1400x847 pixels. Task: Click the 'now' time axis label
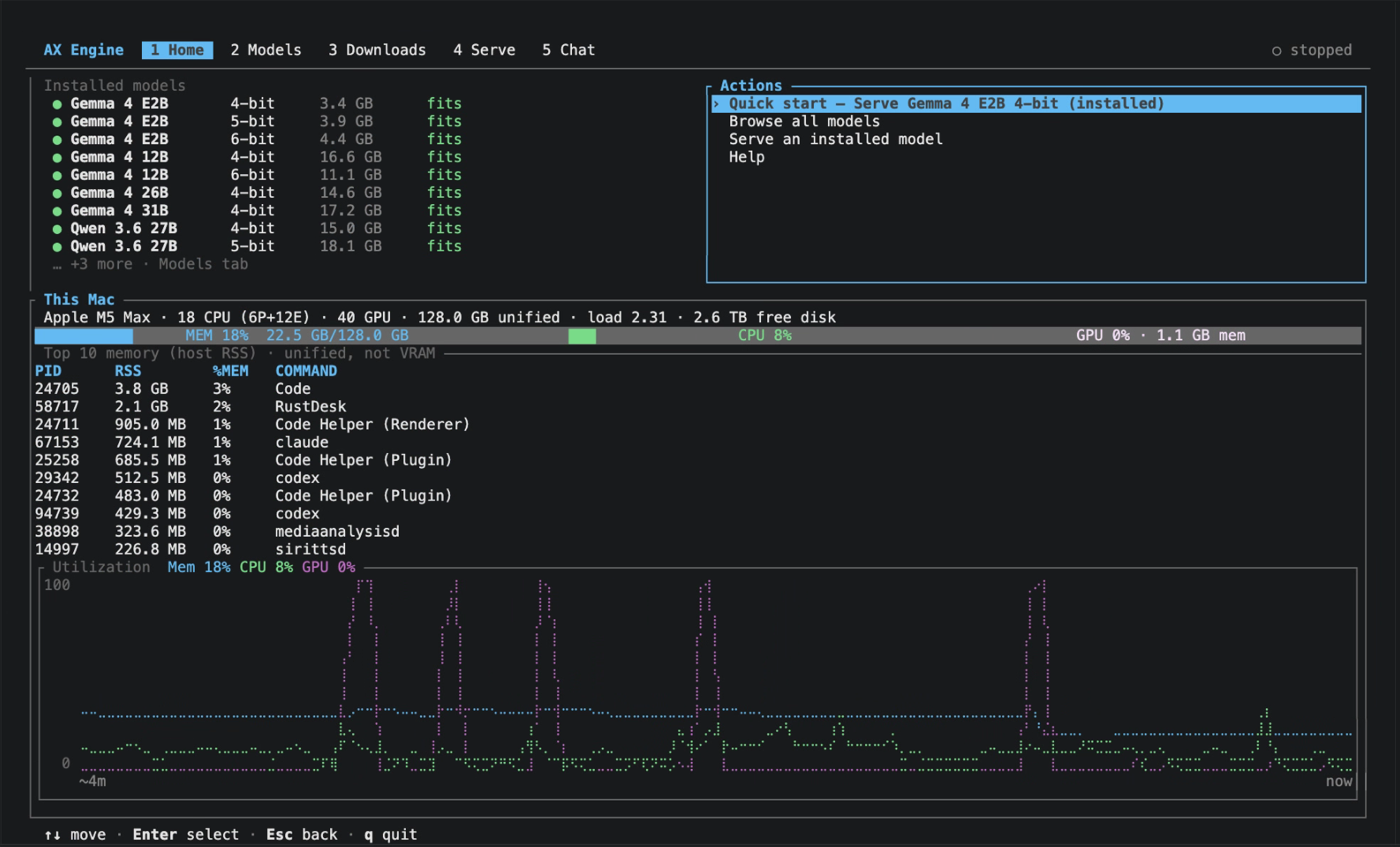(1340, 781)
